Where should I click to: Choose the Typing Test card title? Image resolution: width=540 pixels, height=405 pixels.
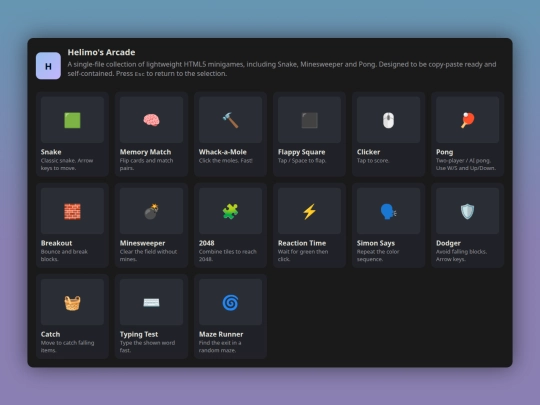point(139,334)
